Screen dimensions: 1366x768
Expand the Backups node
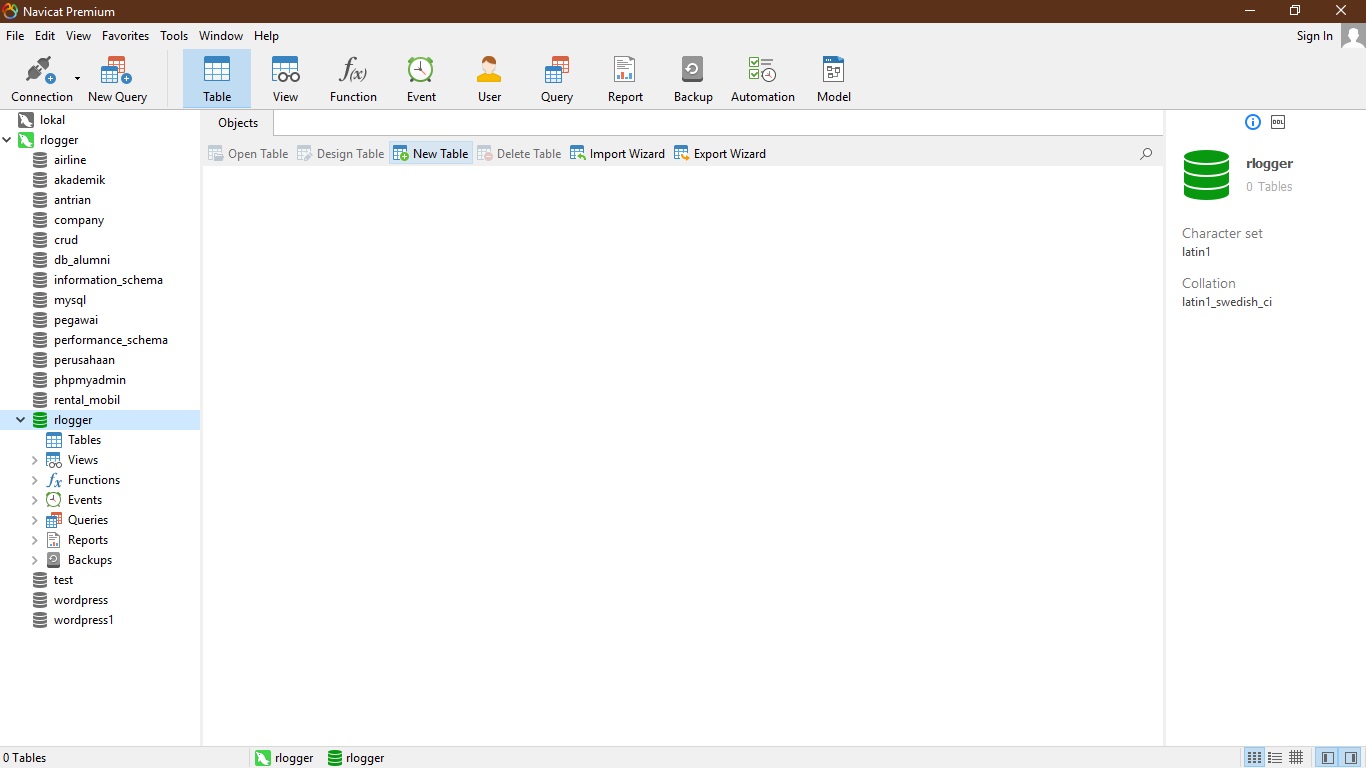pos(34,560)
